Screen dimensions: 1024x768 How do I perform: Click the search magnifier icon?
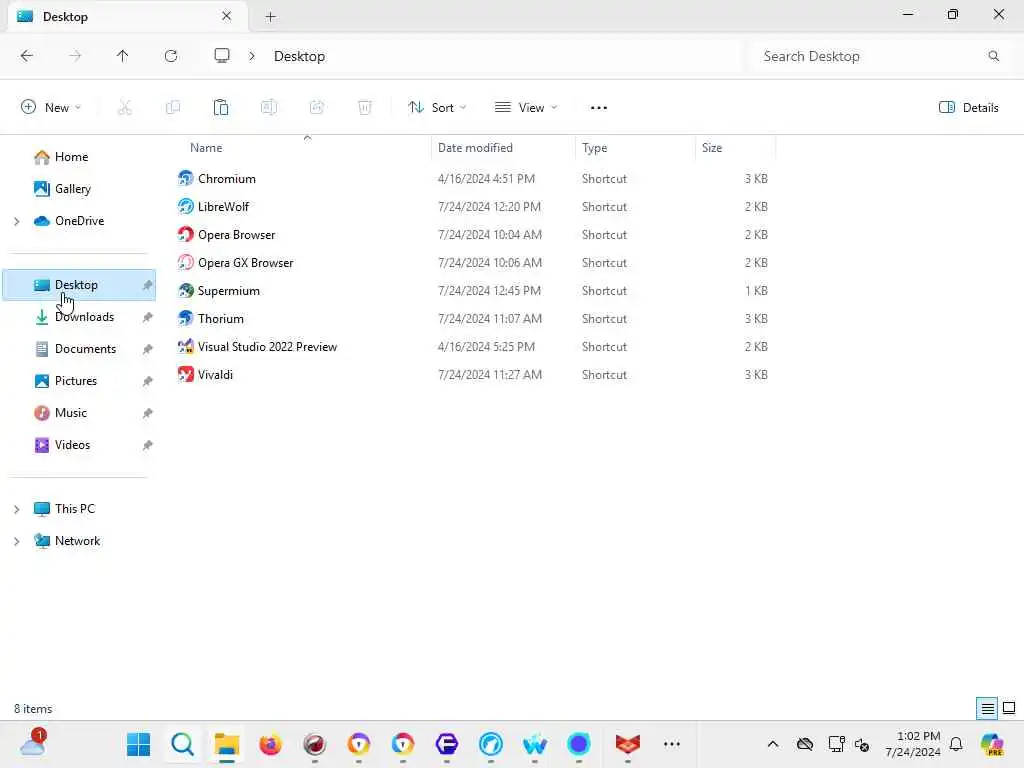993,56
